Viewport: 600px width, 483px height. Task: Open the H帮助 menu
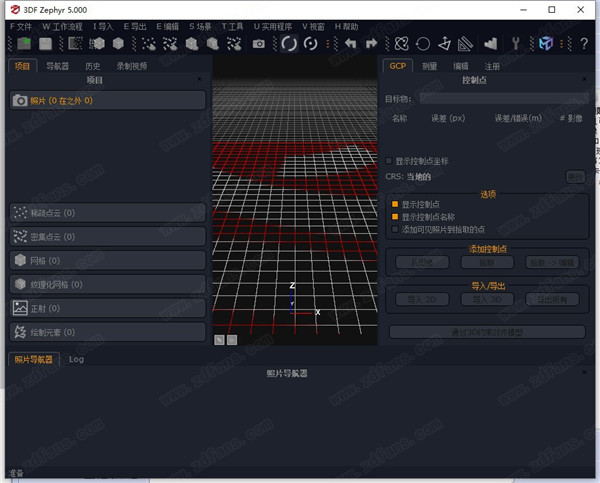tap(346, 26)
